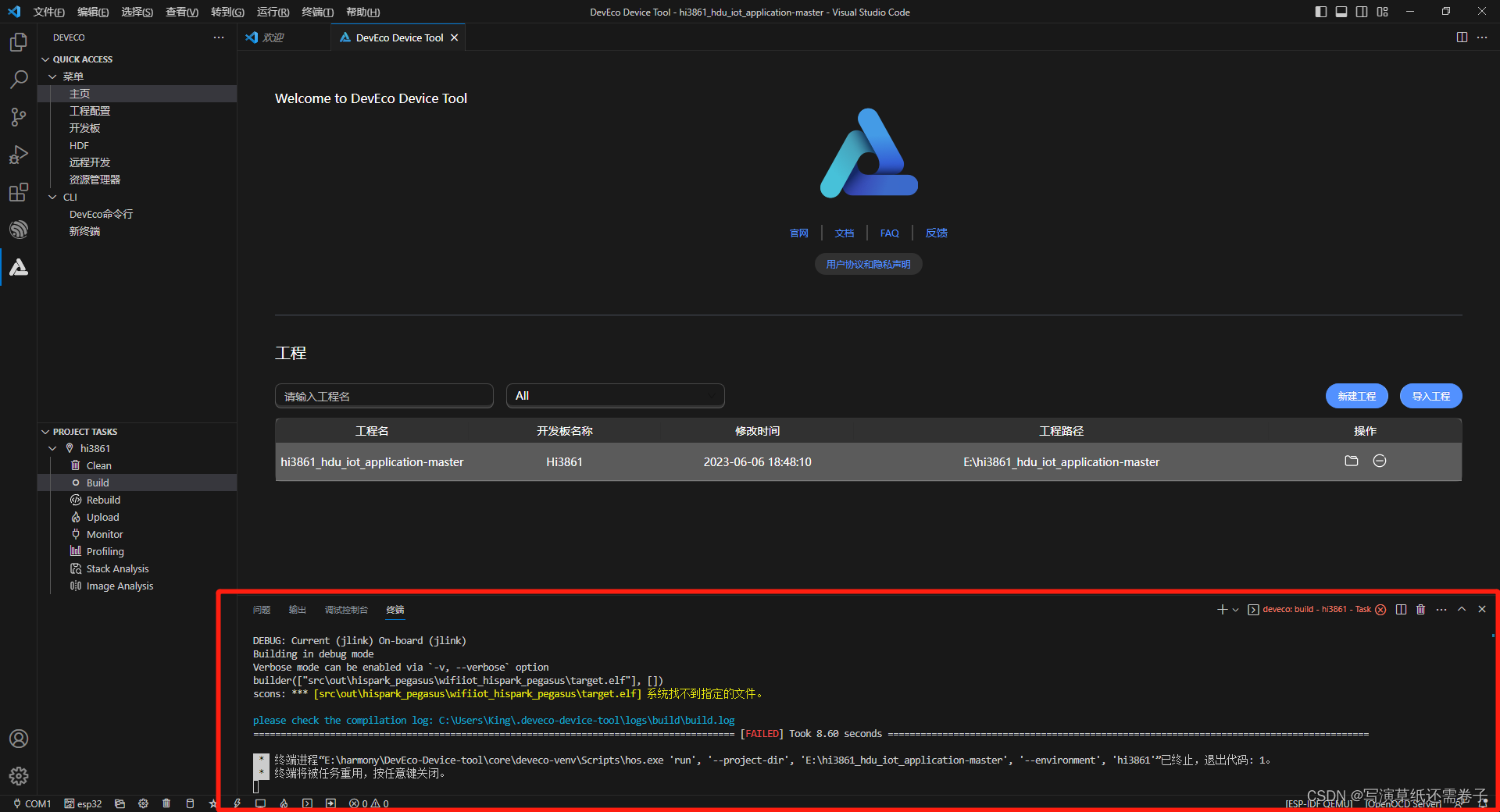Switch to the 调试控制台 panel tab
This screenshot has width=1500, height=812.
click(x=346, y=610)
